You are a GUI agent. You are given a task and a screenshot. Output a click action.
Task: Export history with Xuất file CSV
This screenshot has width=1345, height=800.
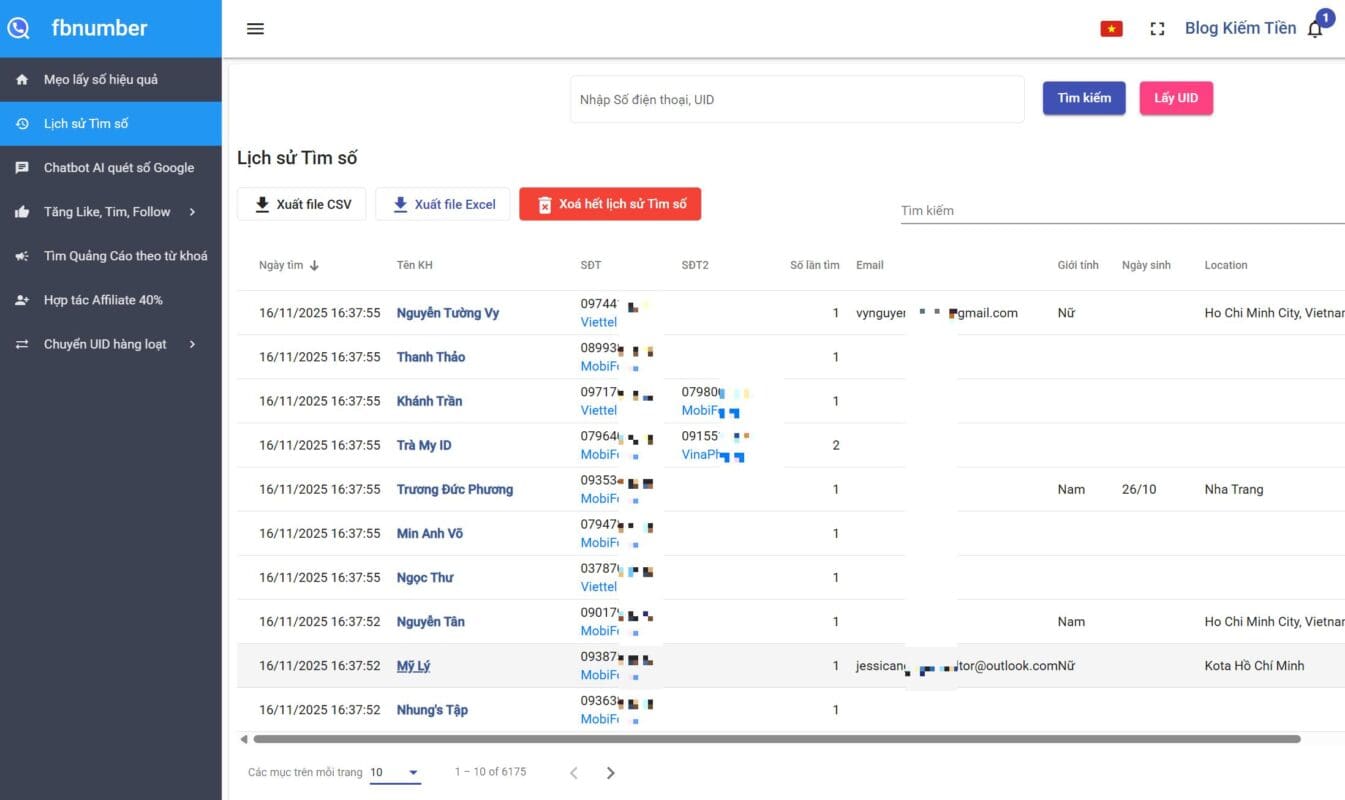302,204
